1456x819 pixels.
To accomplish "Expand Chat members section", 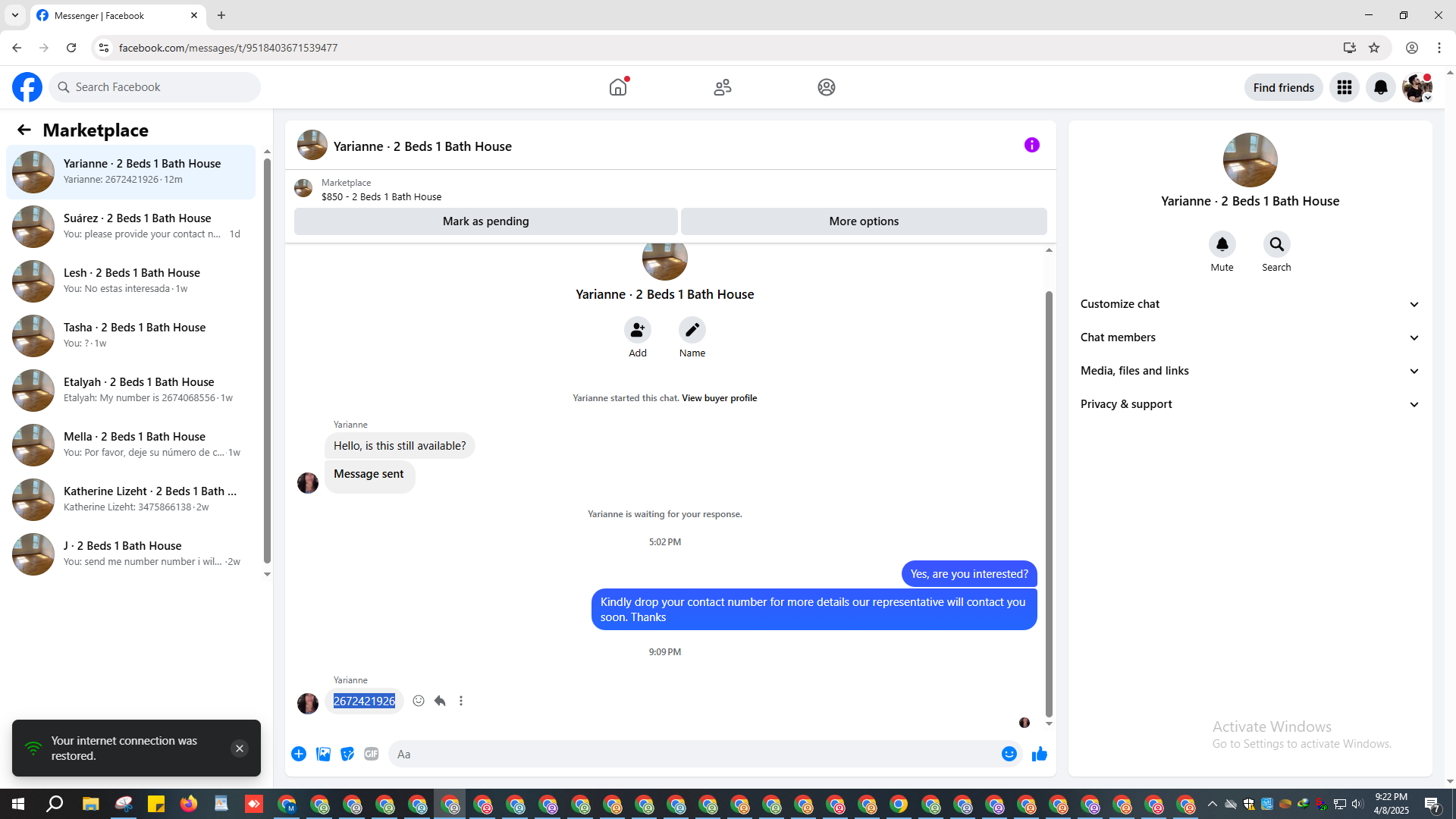I will point(1249,337).
